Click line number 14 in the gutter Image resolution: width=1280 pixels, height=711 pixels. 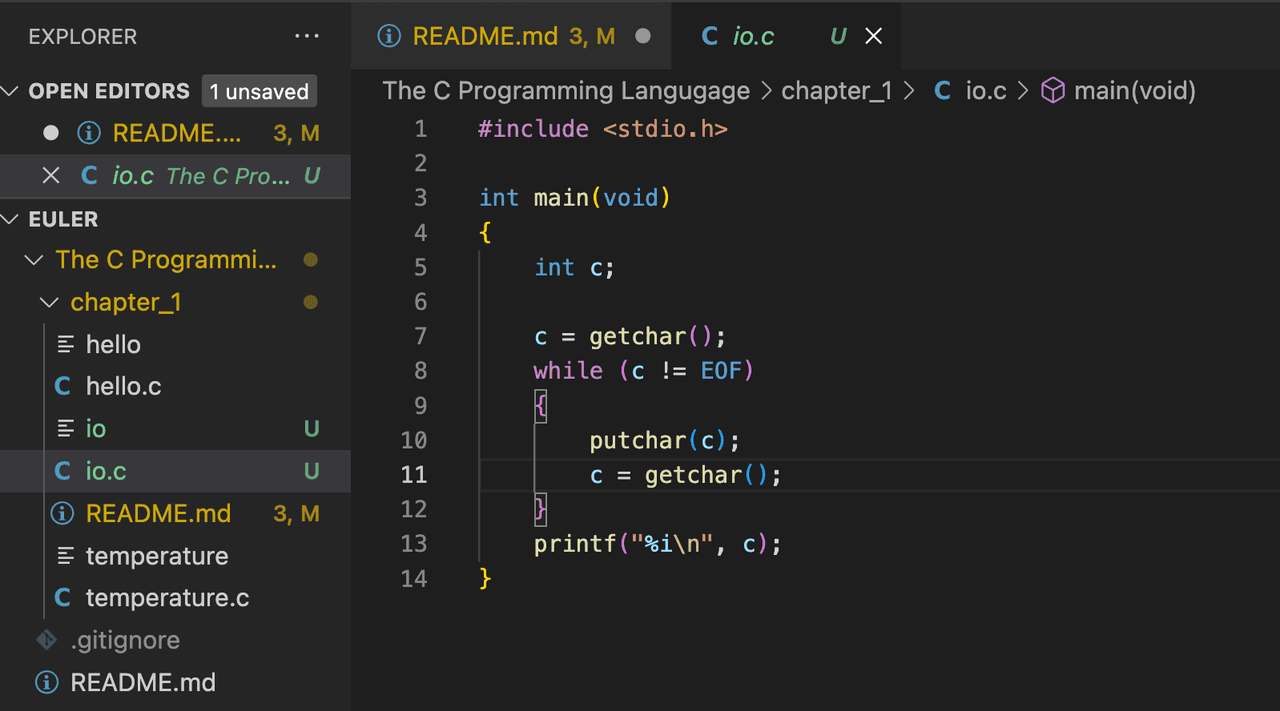(x=414, y=578)
